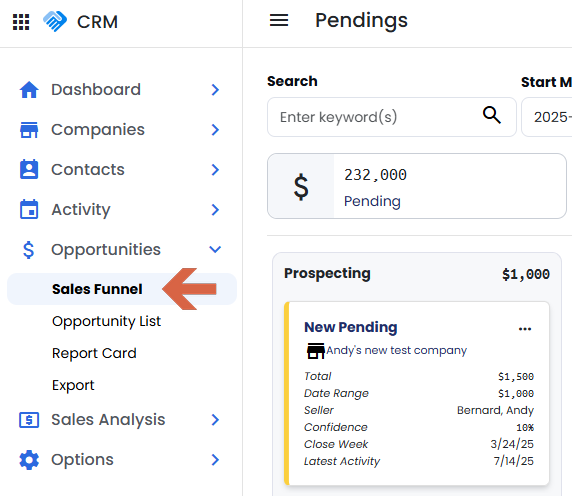Click the Close Week 3/24/25 date
This screenshot has width=572, height=496.
pos(512,444)
